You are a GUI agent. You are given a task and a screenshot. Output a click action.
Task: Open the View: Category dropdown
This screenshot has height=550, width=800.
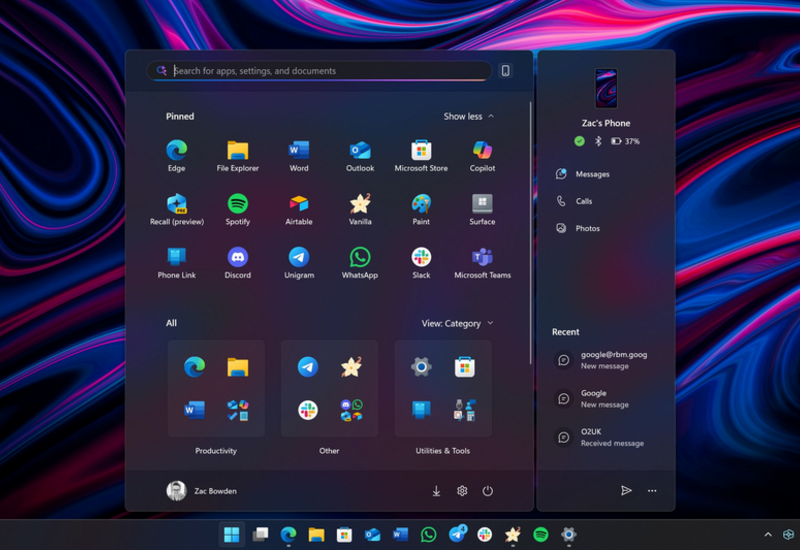pyautogui.click(x=457, y=323)
